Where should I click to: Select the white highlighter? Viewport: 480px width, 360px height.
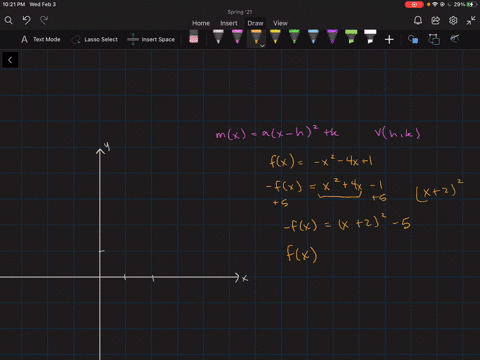tap(370, 37)
